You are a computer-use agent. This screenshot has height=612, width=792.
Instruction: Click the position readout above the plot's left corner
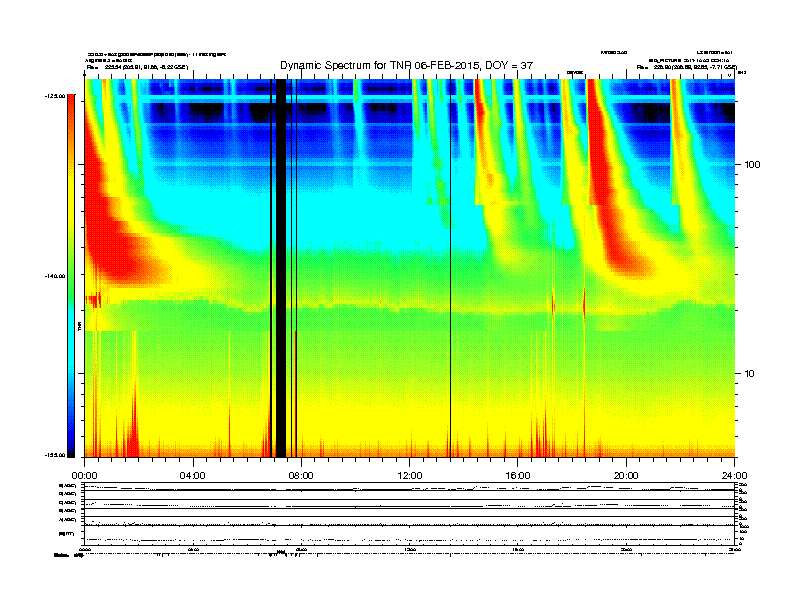point(137,67)
